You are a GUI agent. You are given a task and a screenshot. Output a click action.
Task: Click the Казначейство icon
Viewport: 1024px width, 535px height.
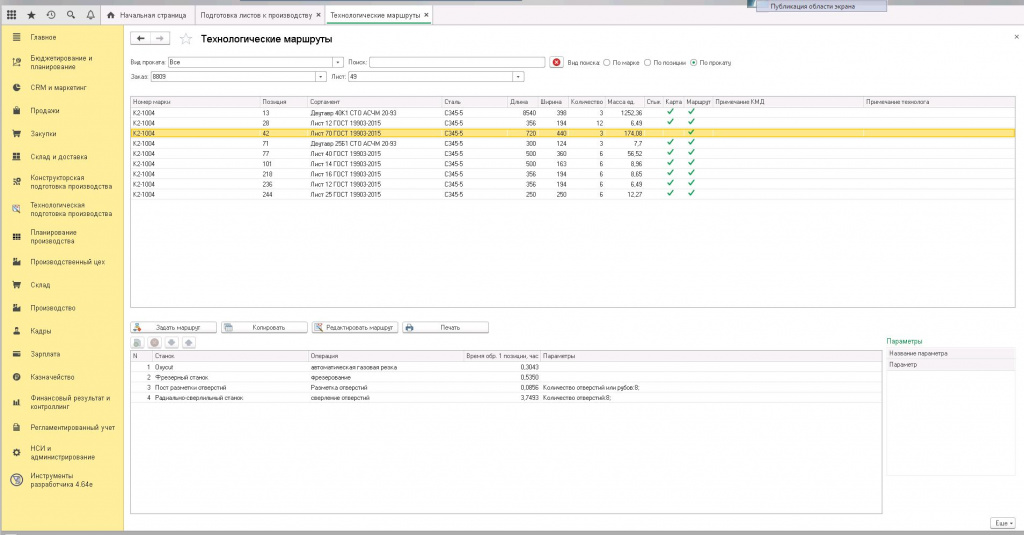tap(17, 377)
